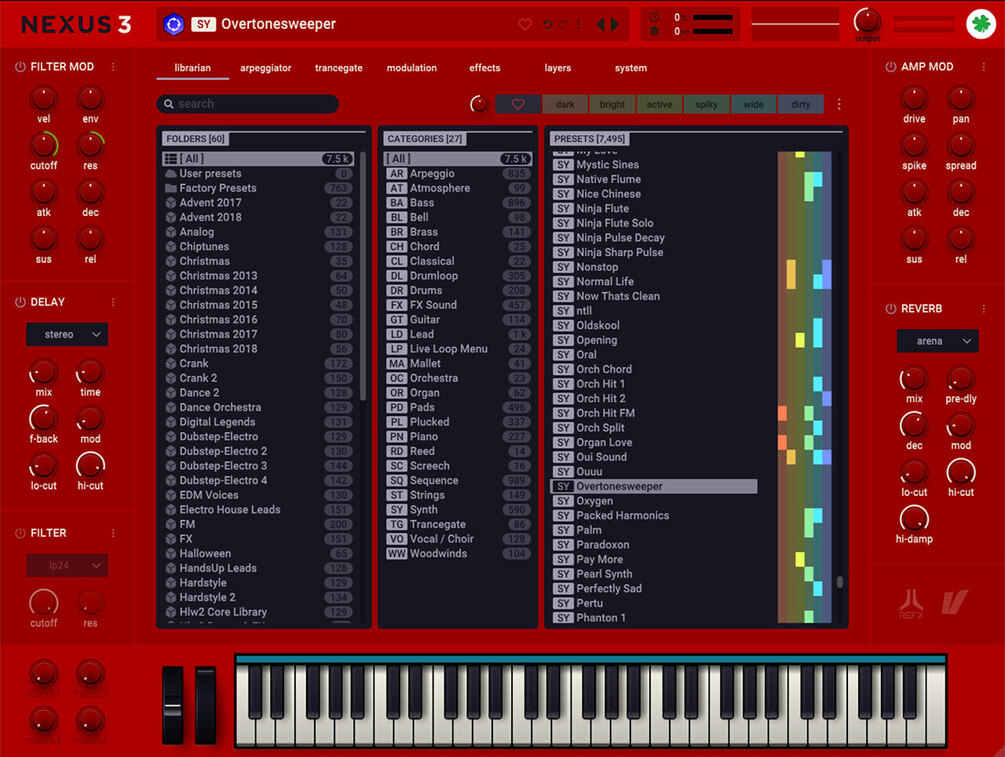Image resolution: width=1005 pixels, height=757 pixels.
Task: Toggle the bright tag filter
Action: tap(612, 104)
